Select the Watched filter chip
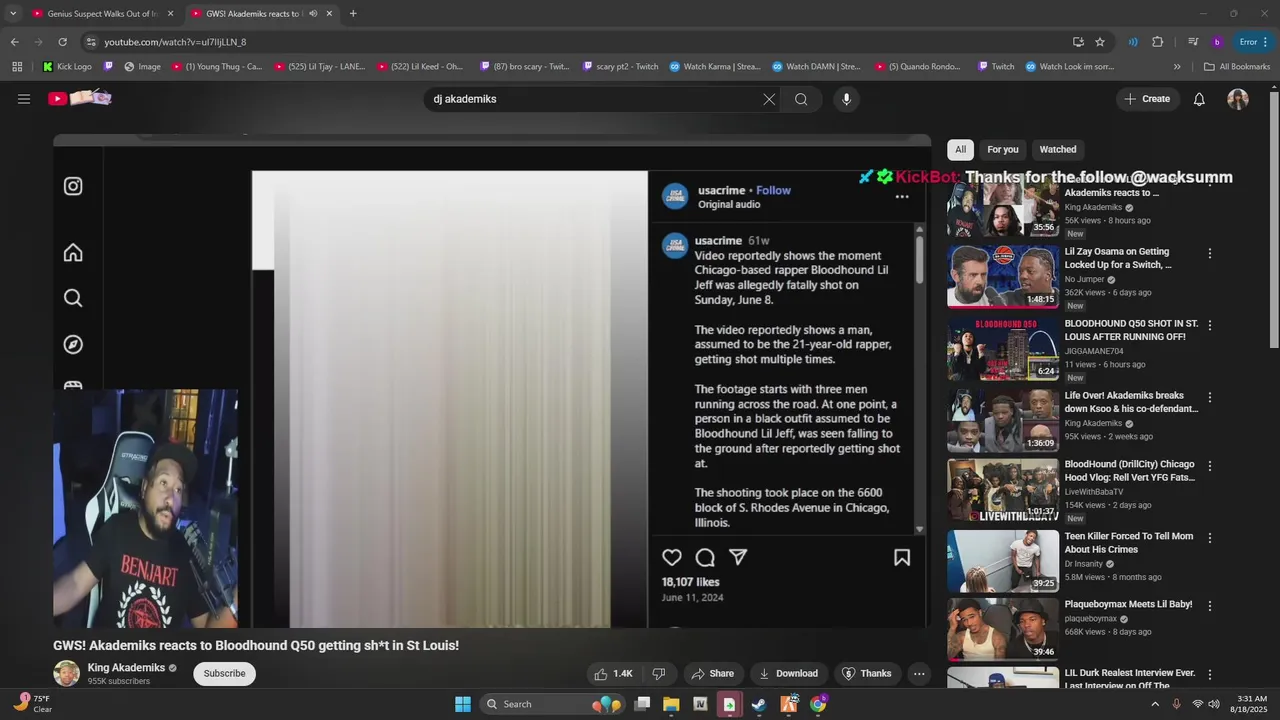The width and height of the screenshot is (1280, 720). [1058, 150]
